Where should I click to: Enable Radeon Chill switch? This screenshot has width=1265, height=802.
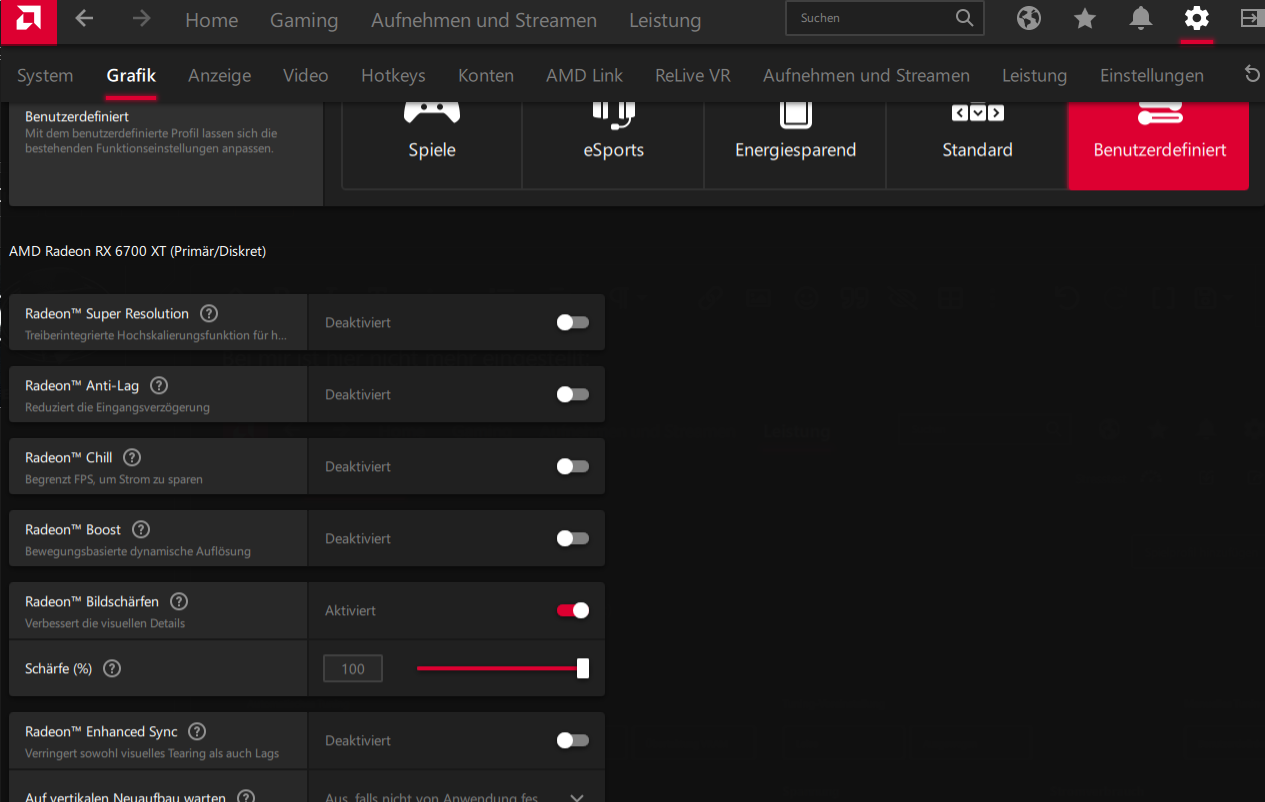click(573, 466)
